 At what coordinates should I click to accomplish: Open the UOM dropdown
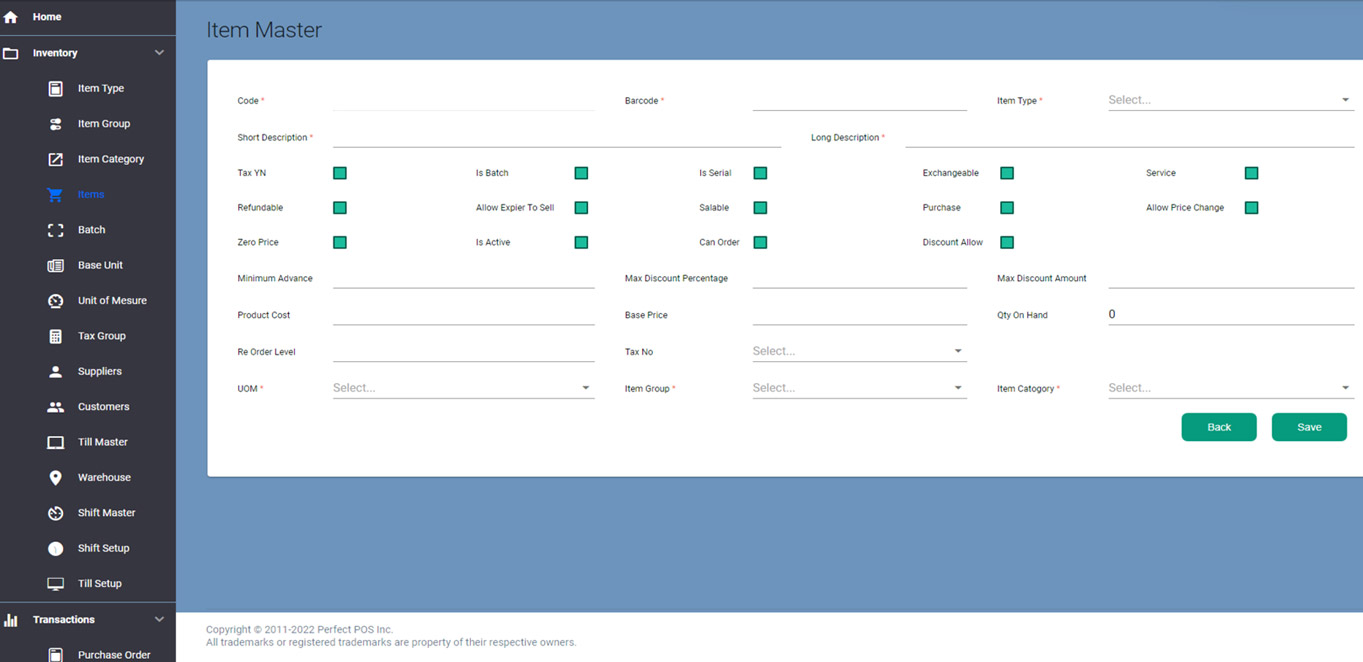[x=463, y=388]
